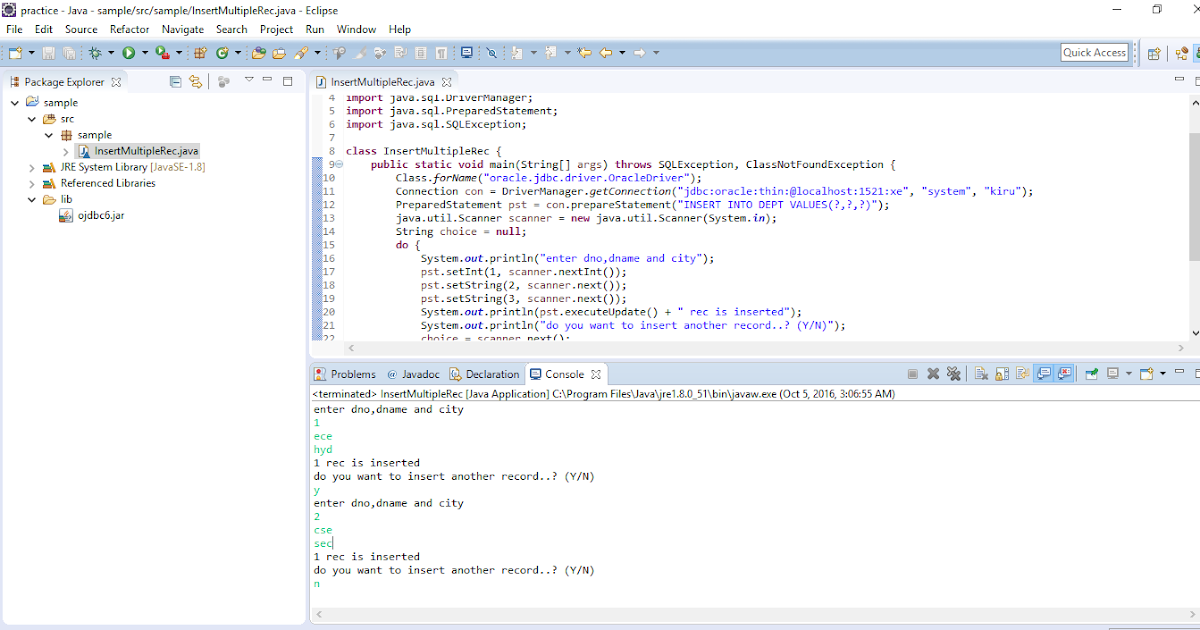Click inside the Quick Access field
This screenshot has height=630, width=1200.
coord(1094,51)
